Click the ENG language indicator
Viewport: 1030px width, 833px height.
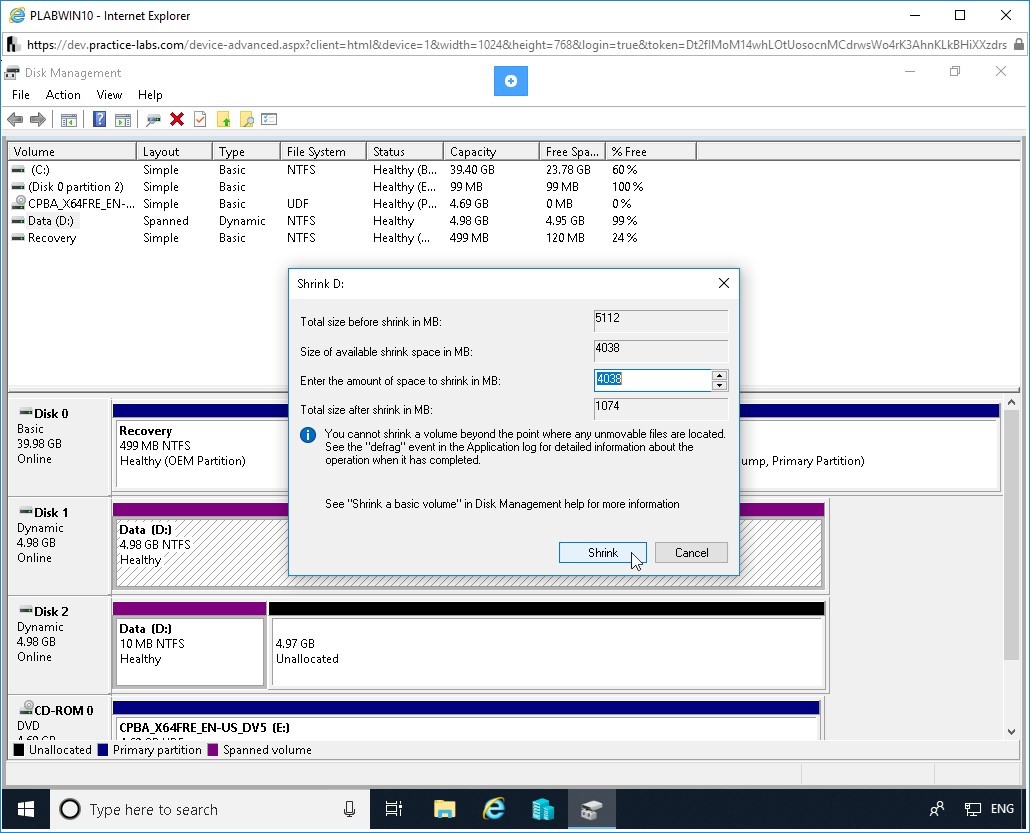point(1002,809)
